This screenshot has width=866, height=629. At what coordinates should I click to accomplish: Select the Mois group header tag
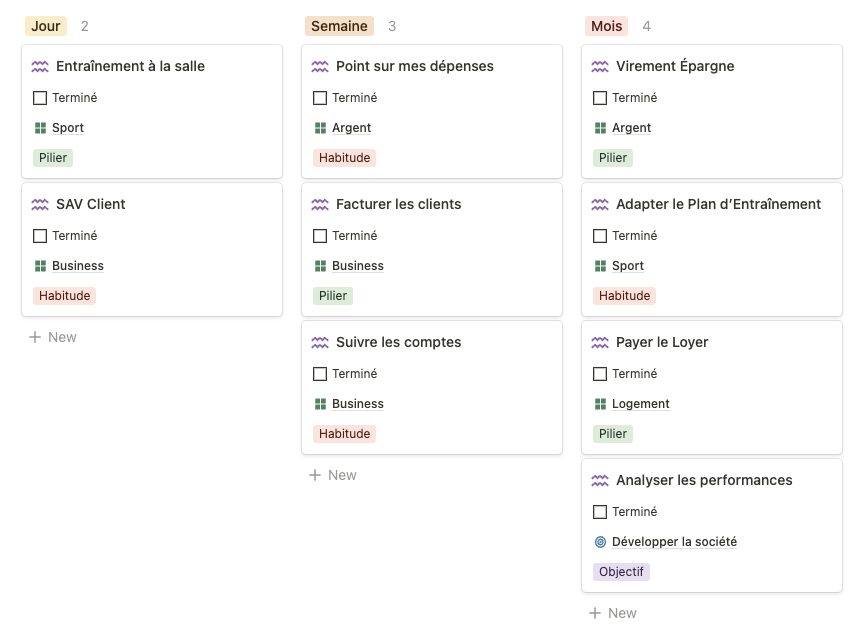point(606,26)
